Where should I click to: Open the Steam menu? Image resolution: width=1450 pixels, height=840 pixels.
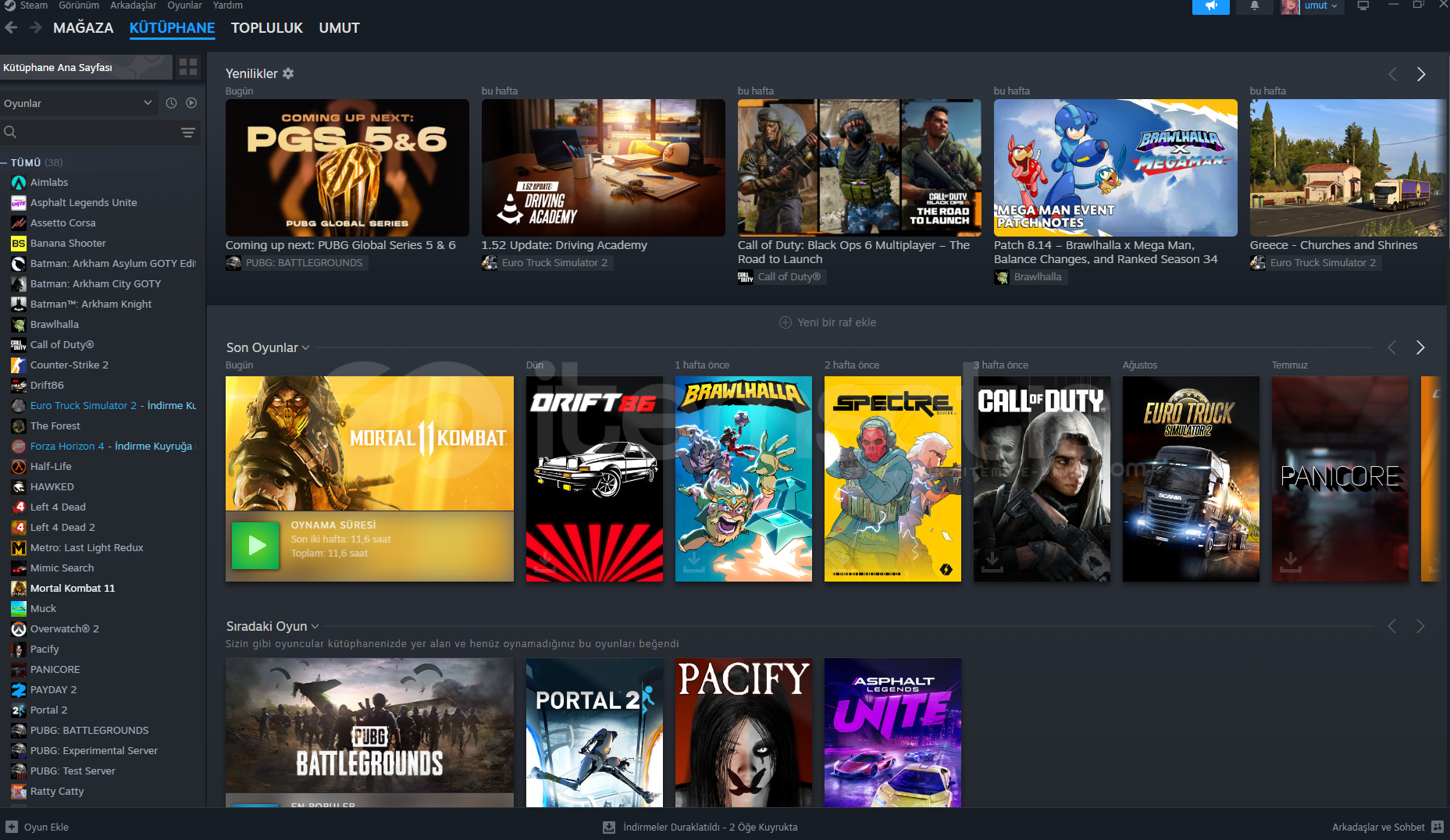pos(34,5)
